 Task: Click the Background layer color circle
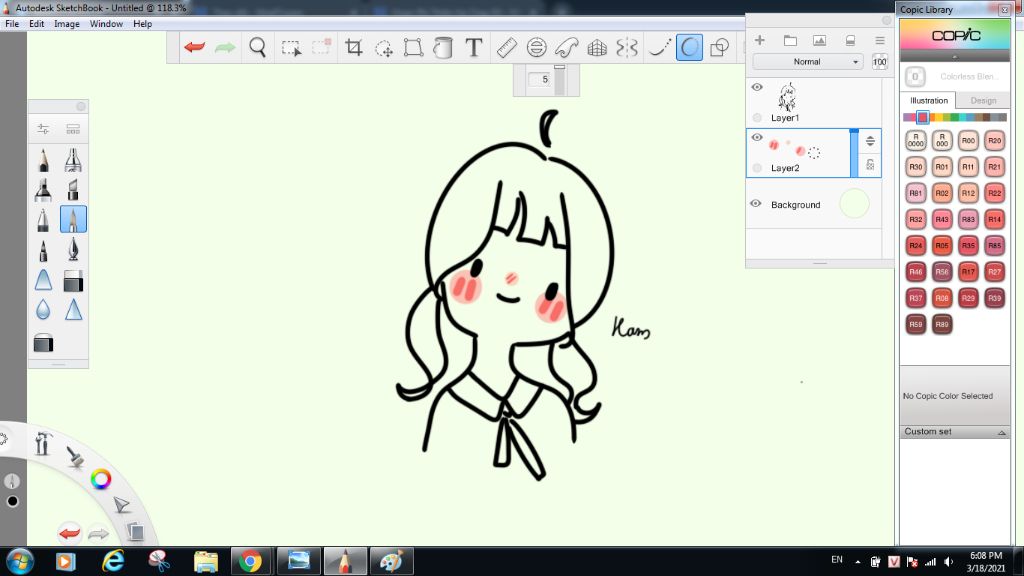pyautogui.click(x=854, y=203)
